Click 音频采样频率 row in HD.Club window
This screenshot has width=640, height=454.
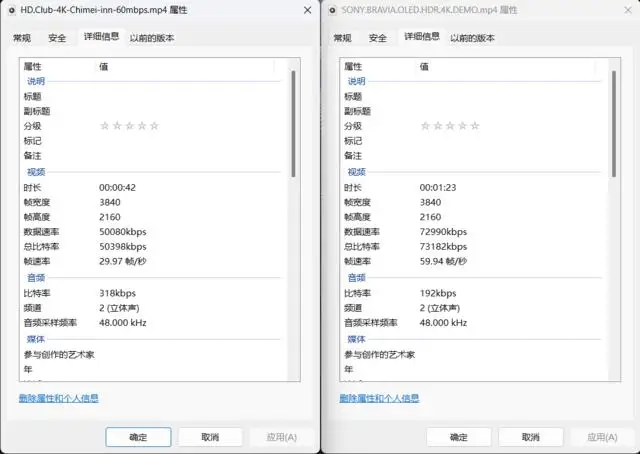151,323
